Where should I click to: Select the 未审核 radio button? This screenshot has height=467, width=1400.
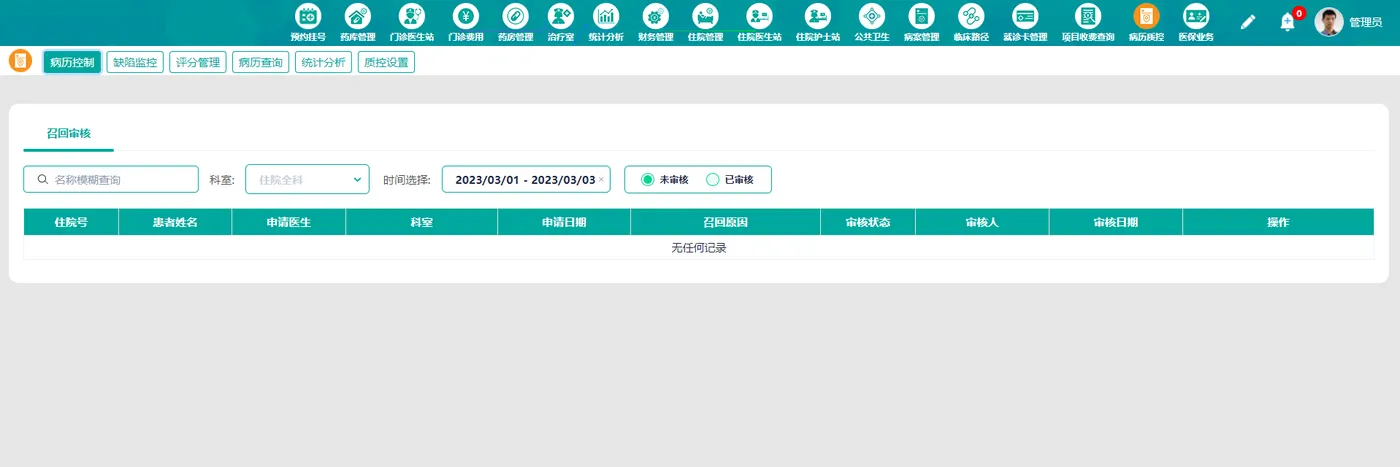tap(648, 180)
